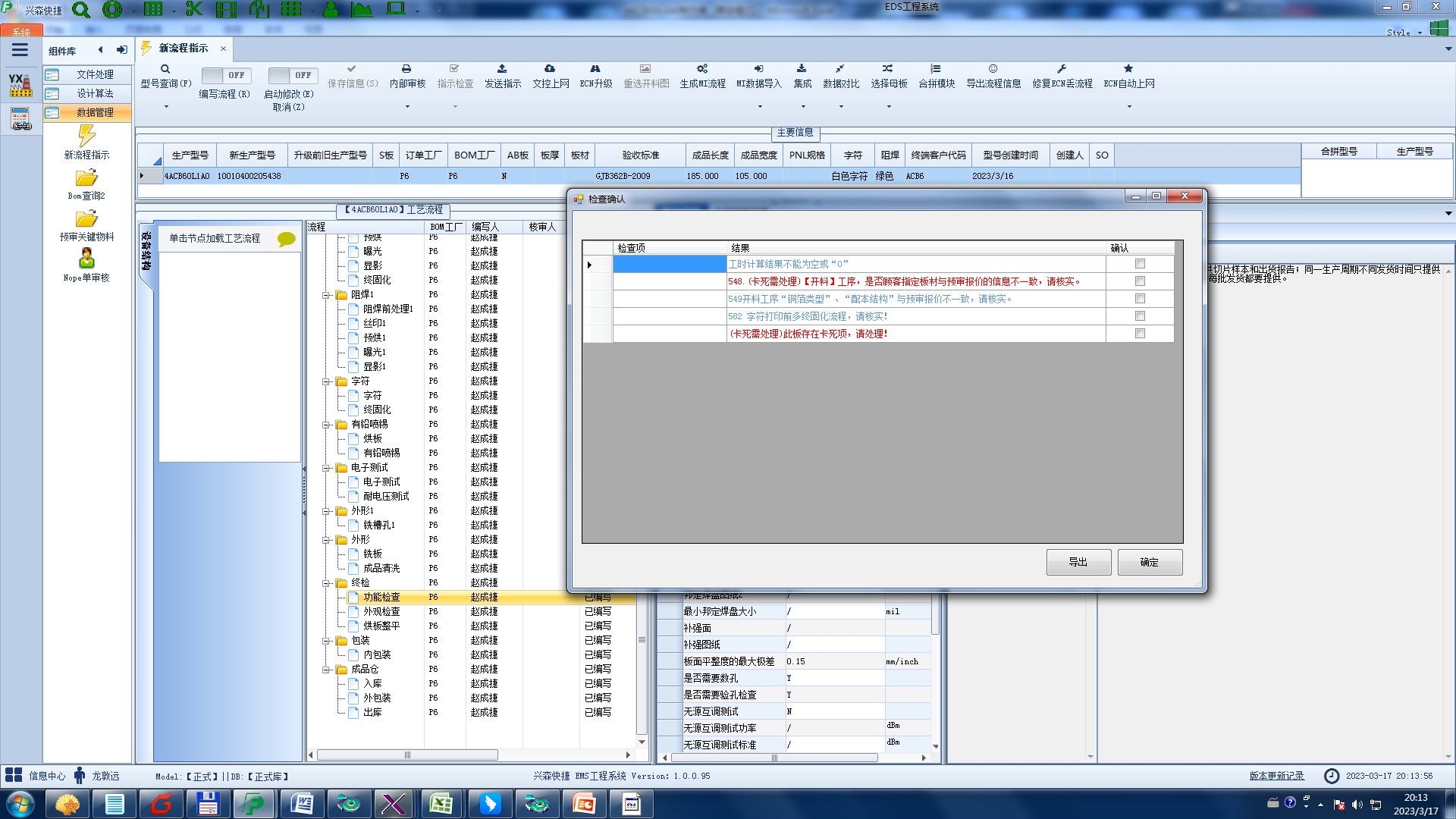This screenshot has height=819, width=1456.
Task: Click the 内部审核 printer icon
Action: [x=406, y=69]
